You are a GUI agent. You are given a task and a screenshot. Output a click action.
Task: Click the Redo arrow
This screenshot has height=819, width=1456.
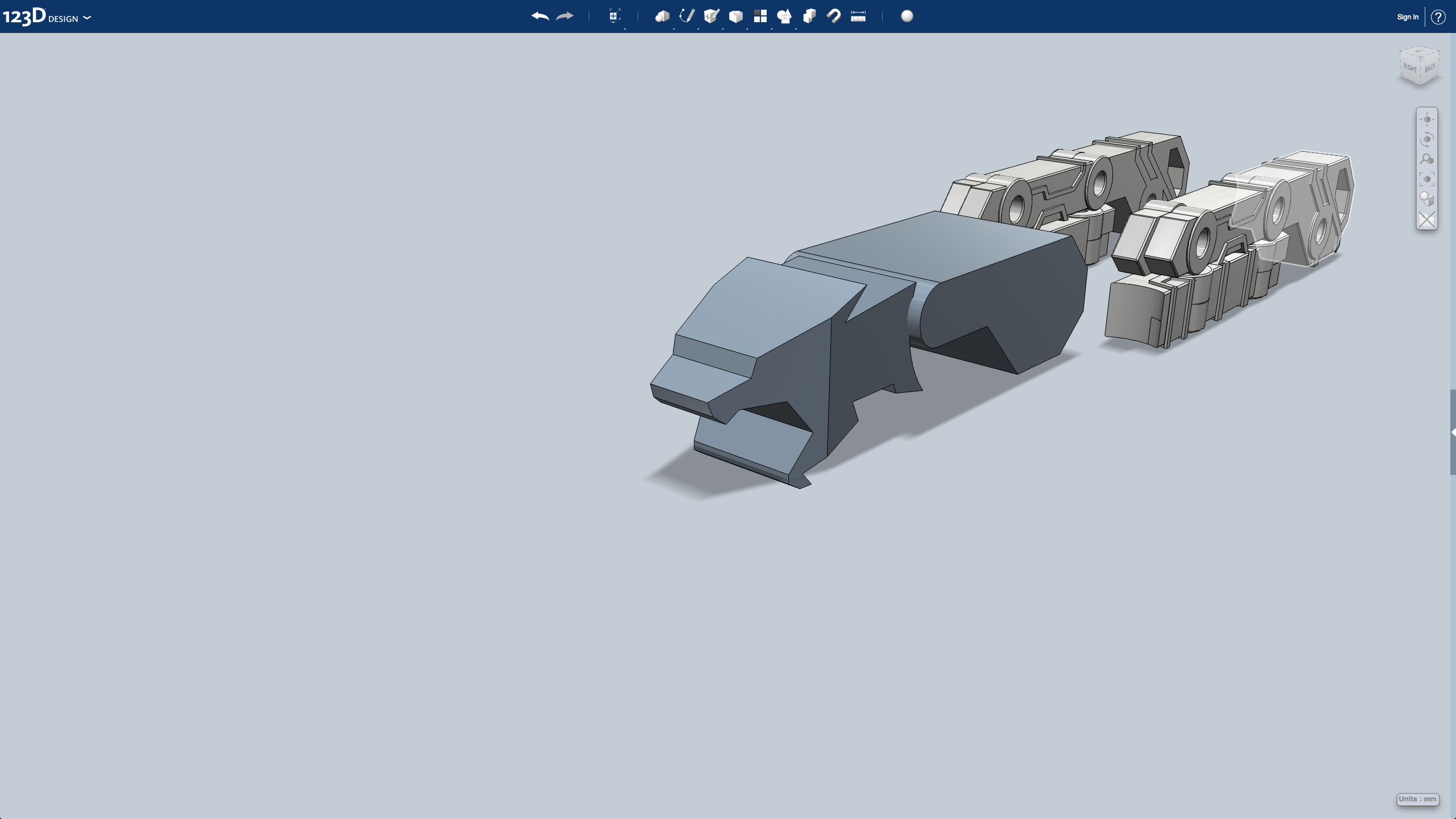point(565,16)
